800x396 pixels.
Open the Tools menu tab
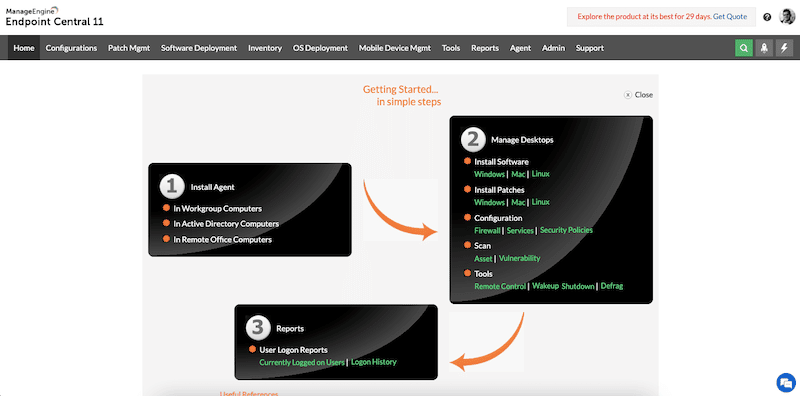(451, 48)
